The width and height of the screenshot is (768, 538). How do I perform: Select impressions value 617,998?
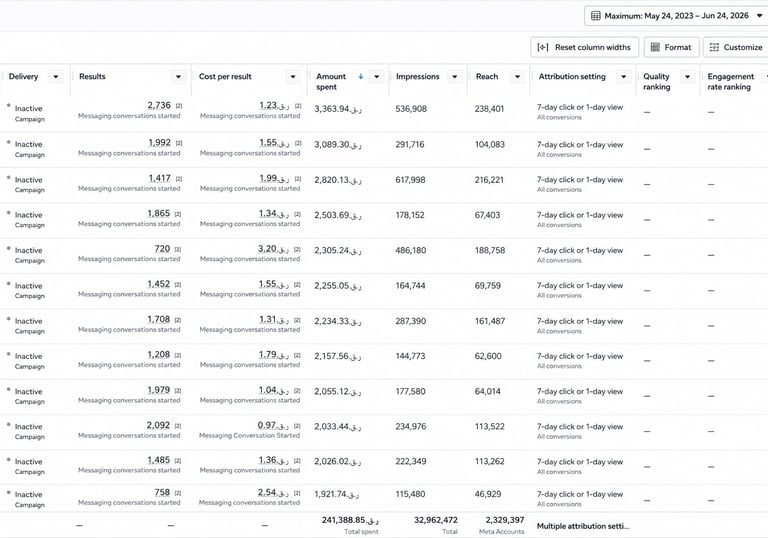tap(410, 180)
